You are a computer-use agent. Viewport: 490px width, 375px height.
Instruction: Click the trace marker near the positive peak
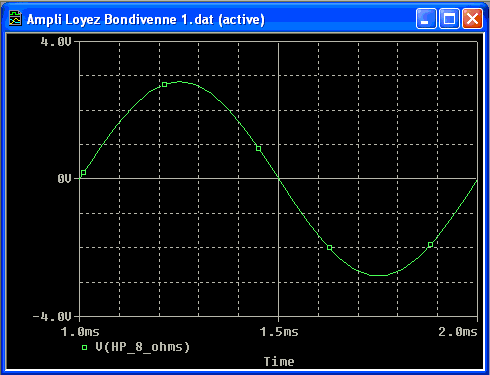coord(164,85)
